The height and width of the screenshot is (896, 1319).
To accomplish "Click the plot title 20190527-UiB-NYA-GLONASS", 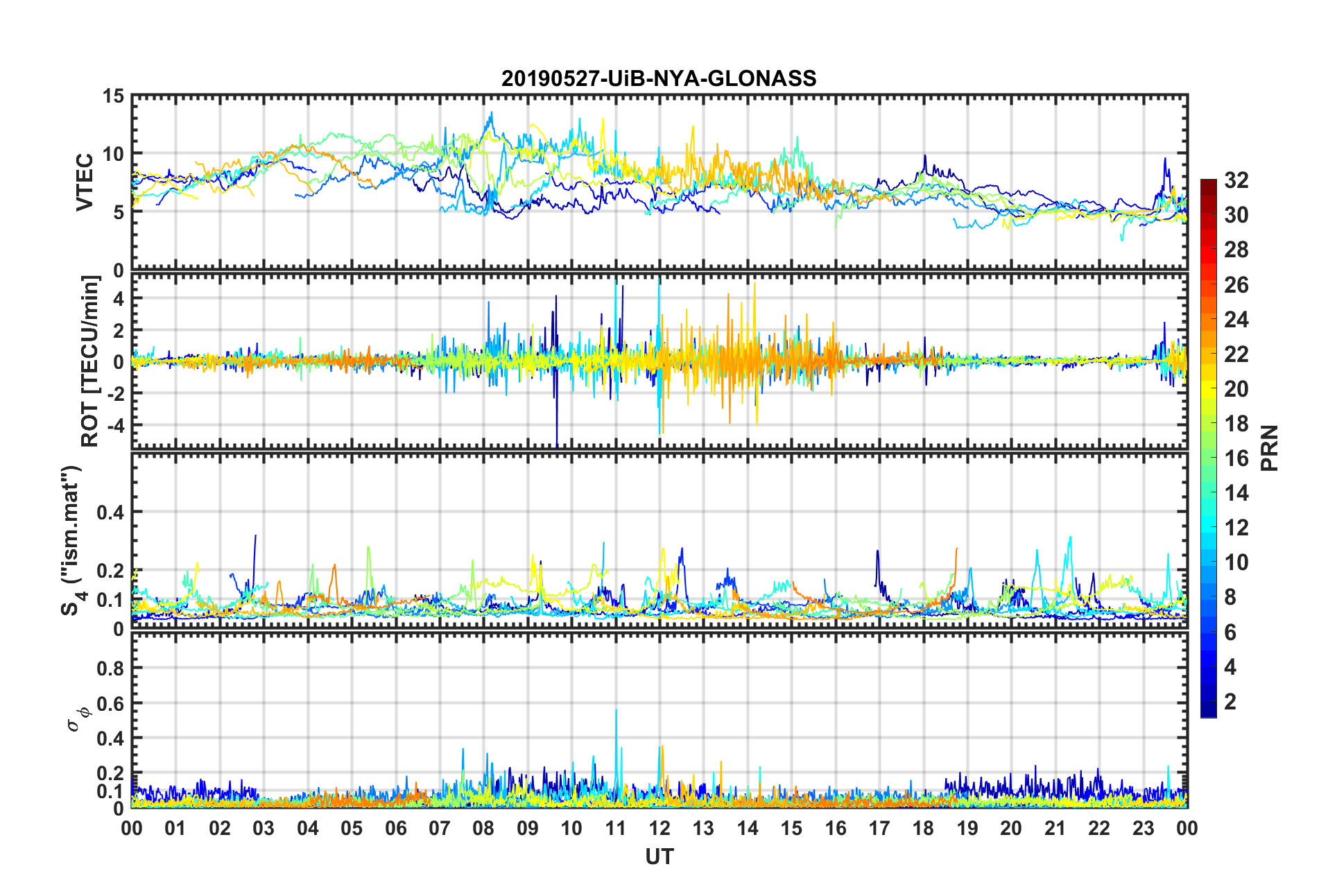I will tap(659, 78).
